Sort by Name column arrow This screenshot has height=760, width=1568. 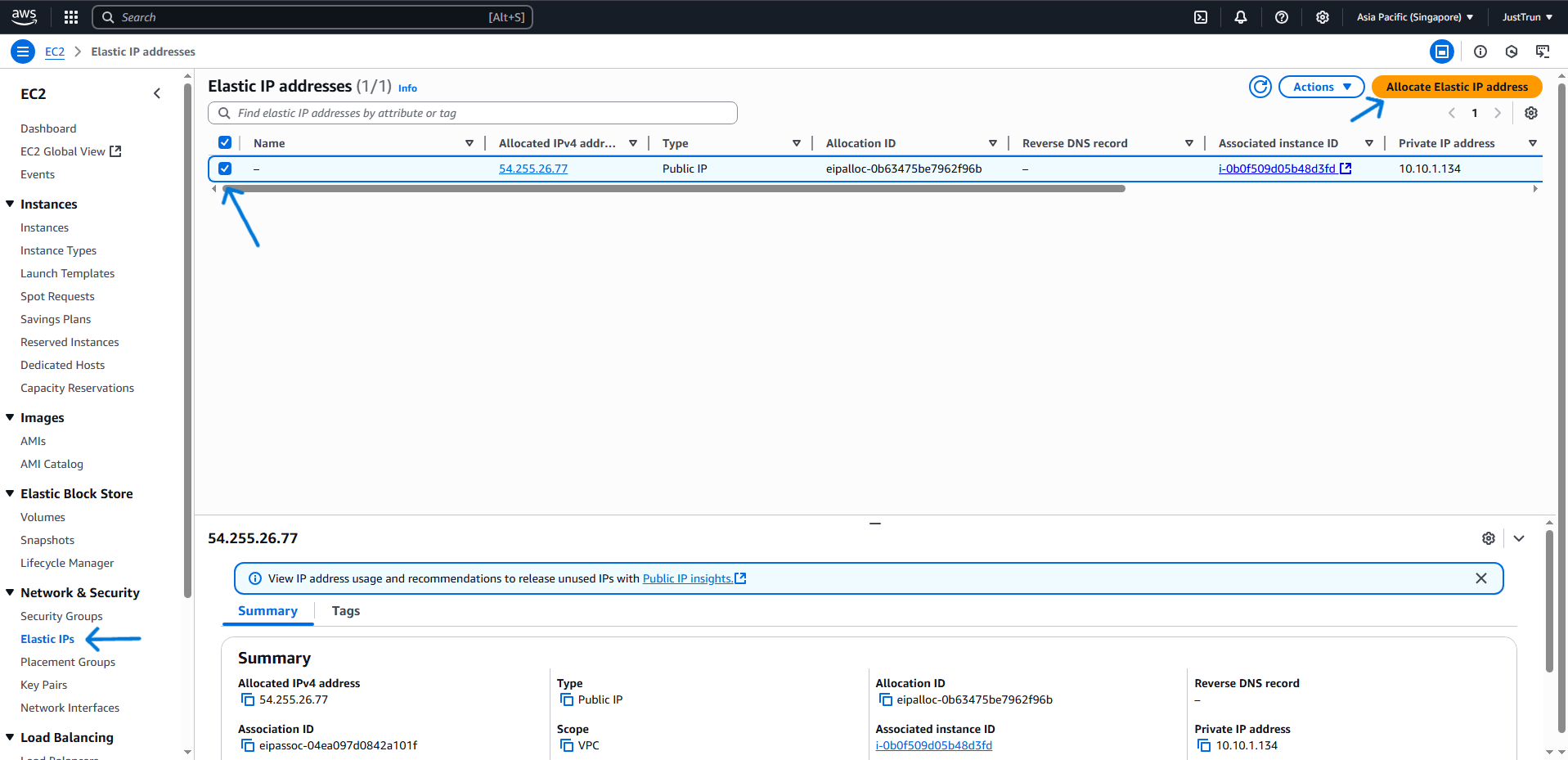(x=470, y=143)
